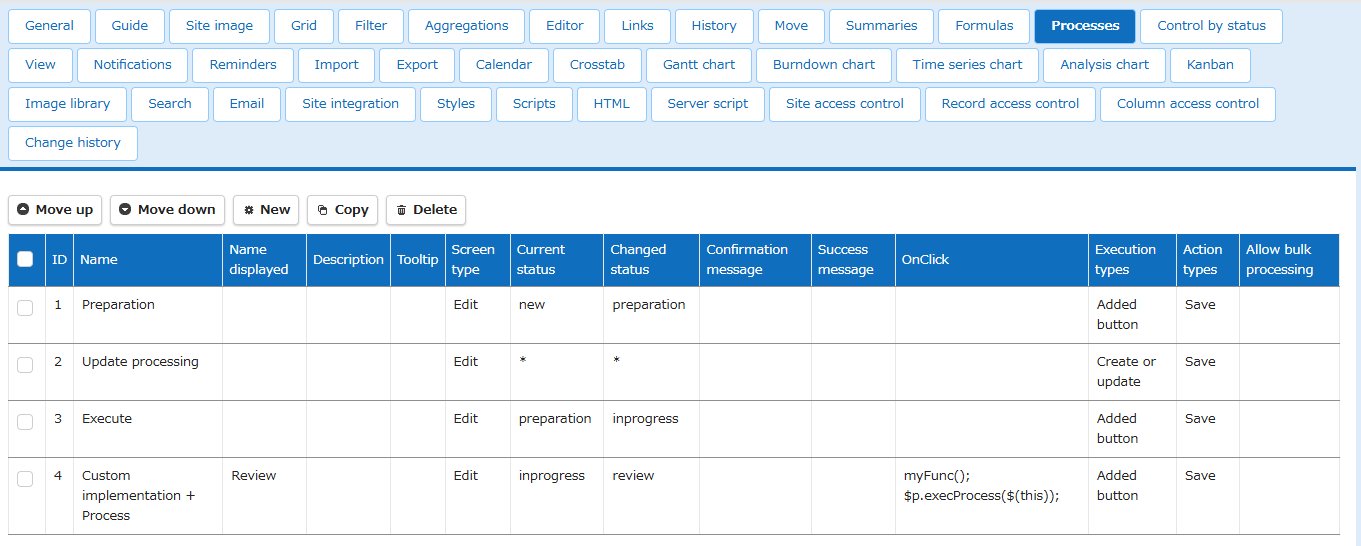Copy the selected process
The width and height of the screenshot is (1361, 546).
coord(342,210)
